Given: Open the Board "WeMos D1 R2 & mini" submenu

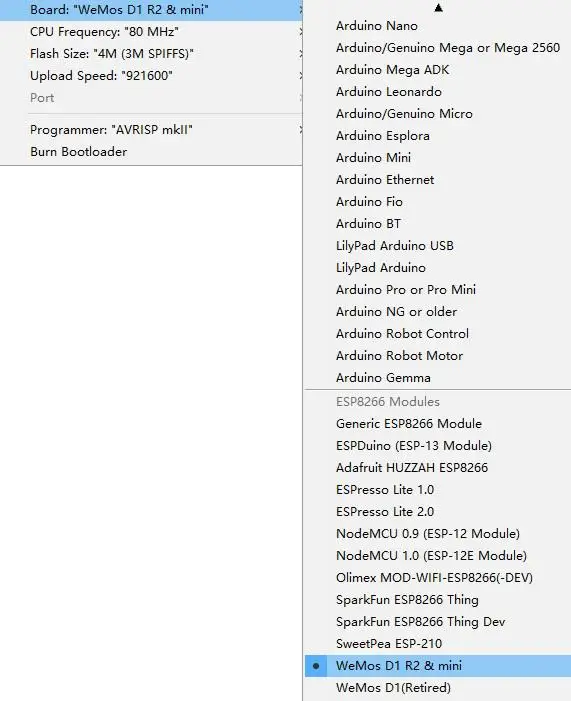Looking at the screenshot, I should point(151,10).
